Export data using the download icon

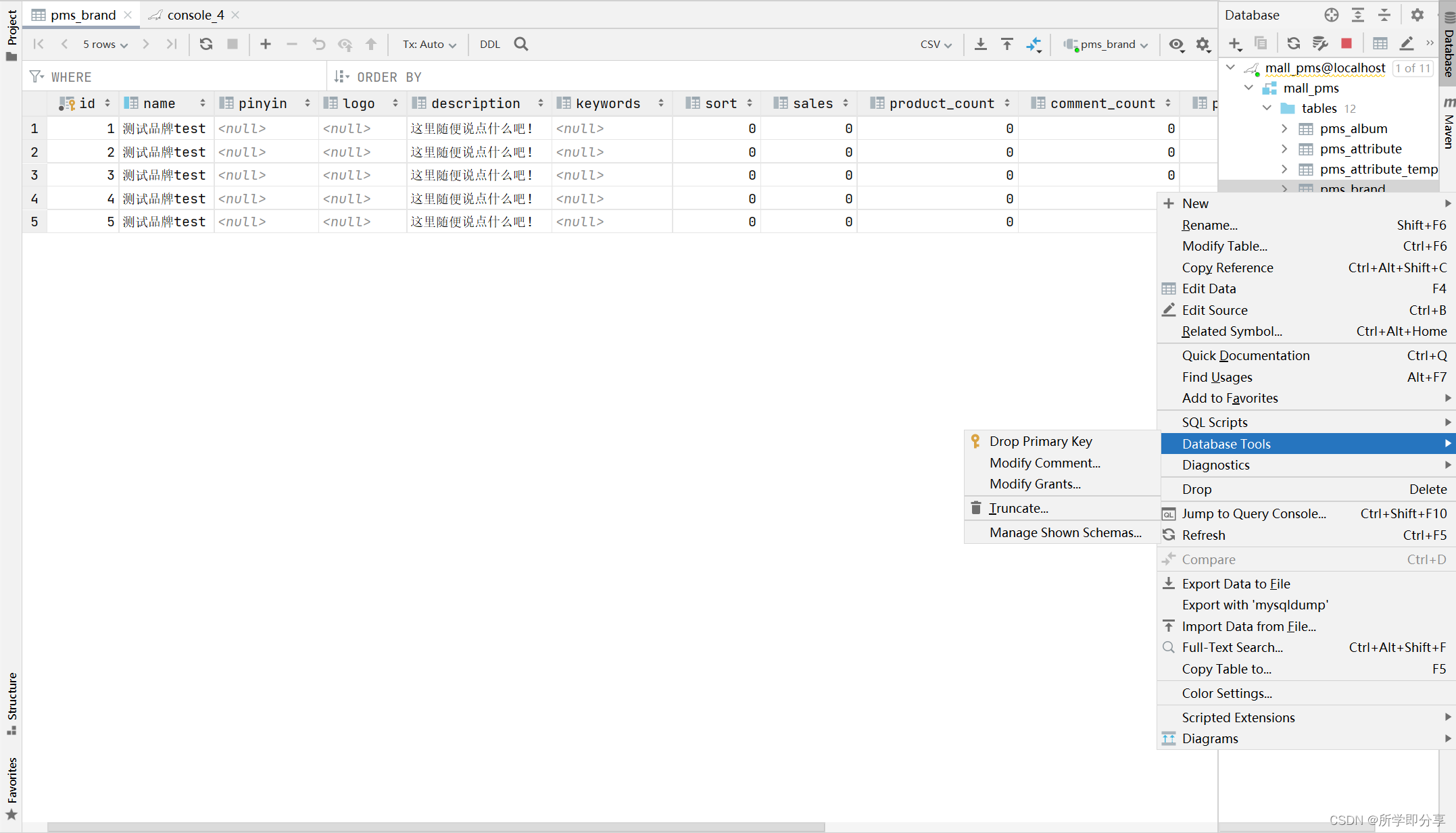point(980,44)
